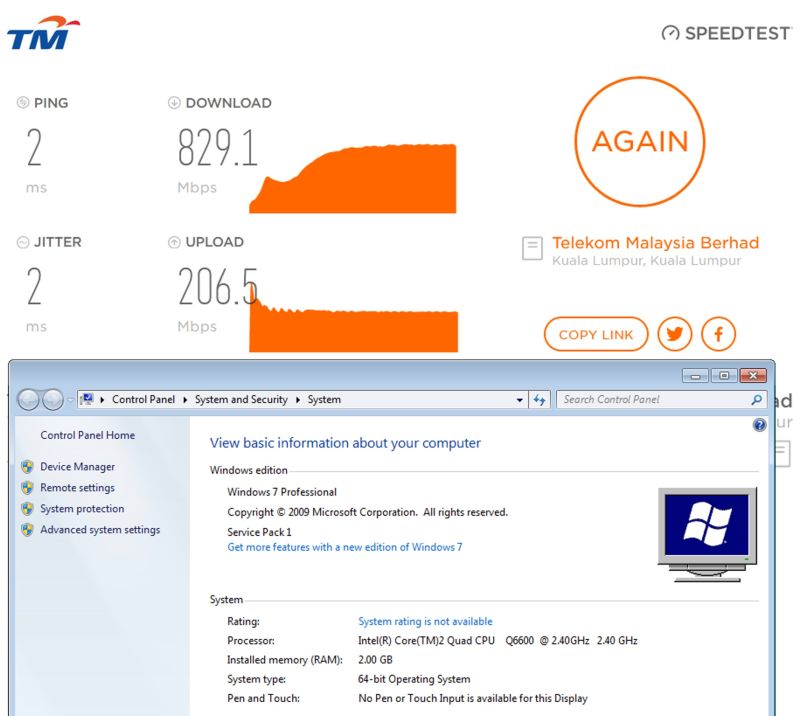This screenshot has height=716, width=800.
Task: Open address bar history dropdown
Action: (519, 400)
